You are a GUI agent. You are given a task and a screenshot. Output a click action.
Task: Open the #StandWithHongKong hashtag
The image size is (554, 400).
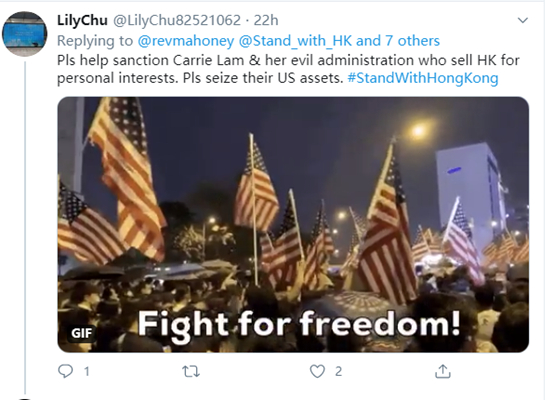tap(423, 78)
